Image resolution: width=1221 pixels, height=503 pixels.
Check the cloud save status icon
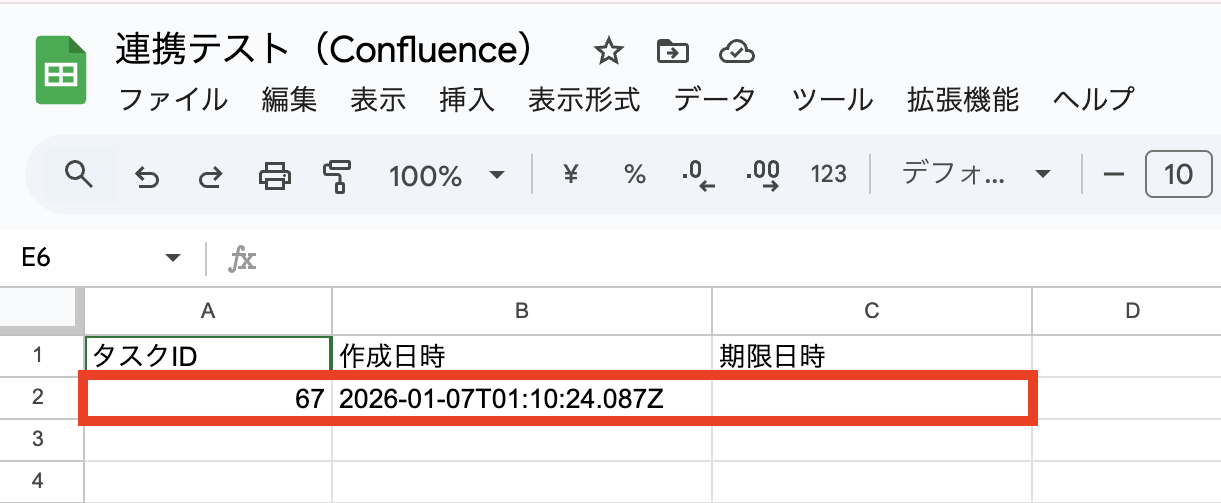coord(736,51)
